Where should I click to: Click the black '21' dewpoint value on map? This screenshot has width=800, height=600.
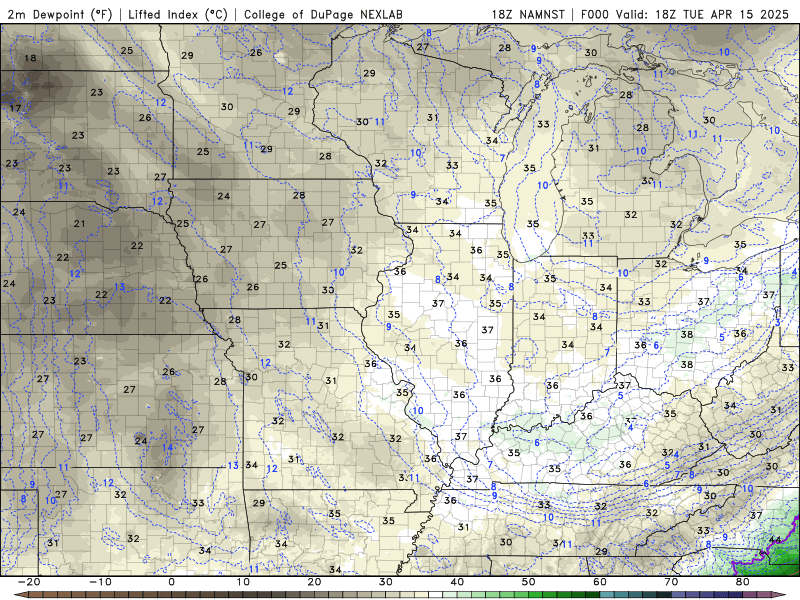pos(80,223)
